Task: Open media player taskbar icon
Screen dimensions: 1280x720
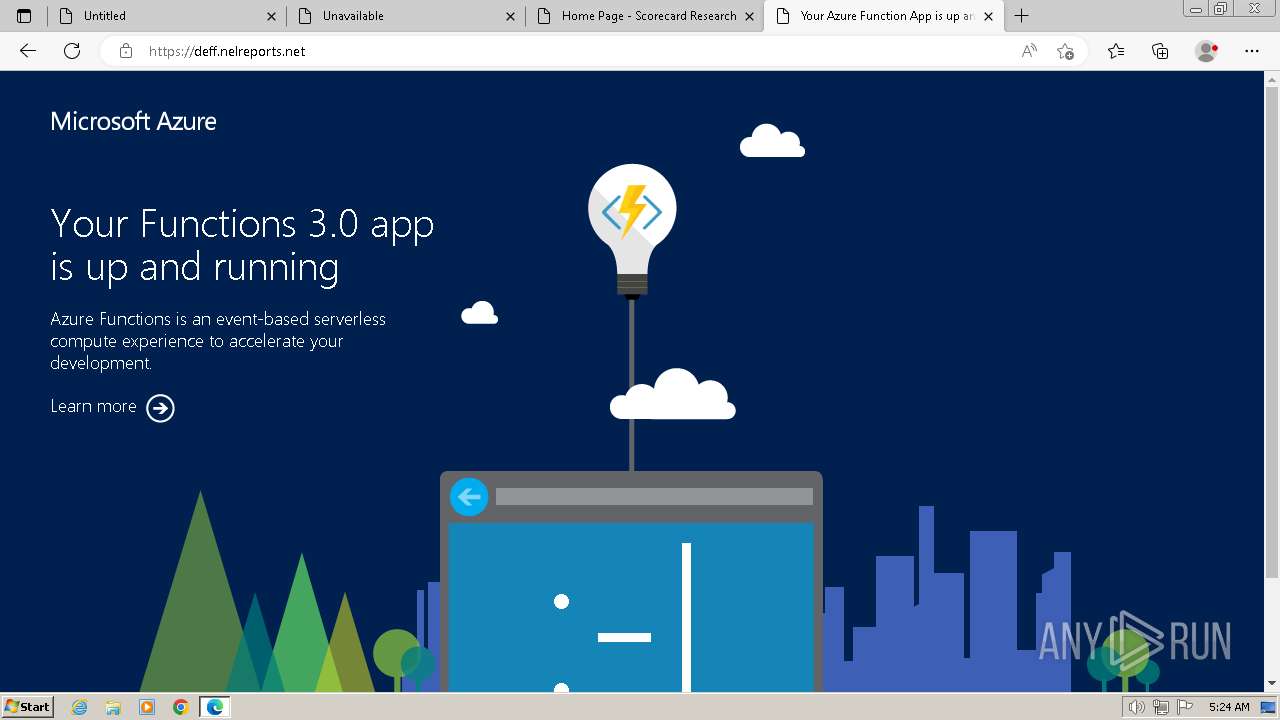Action: coord(147,707)
